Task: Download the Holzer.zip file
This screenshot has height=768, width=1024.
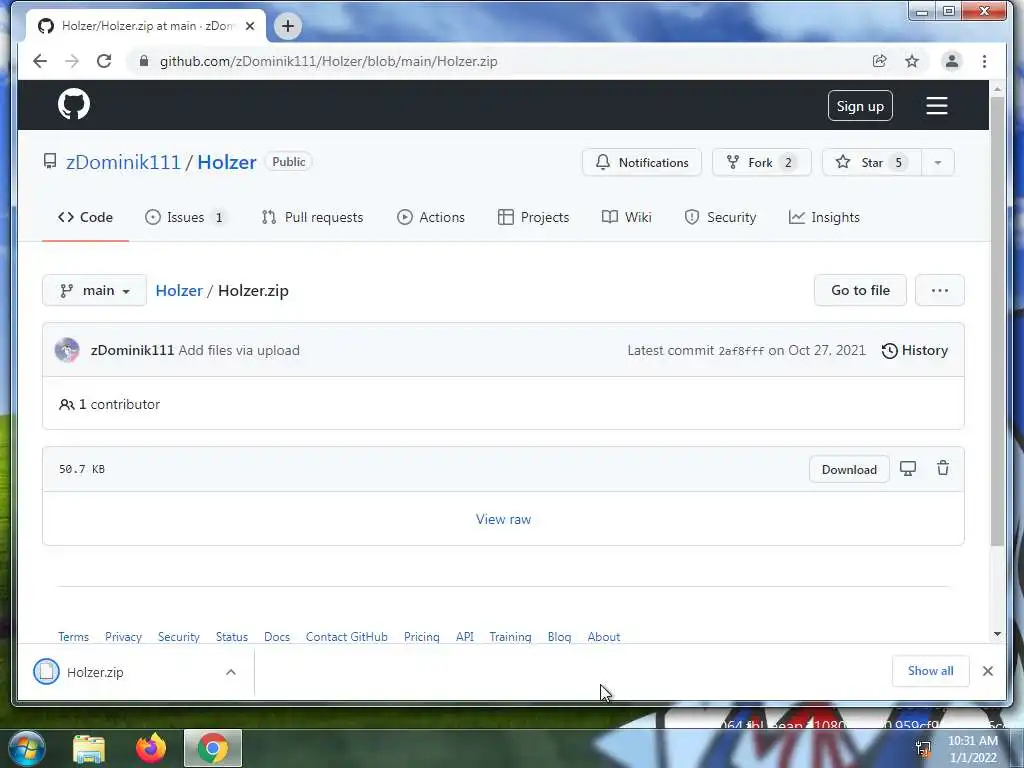Action: click(x=849, y=470)
